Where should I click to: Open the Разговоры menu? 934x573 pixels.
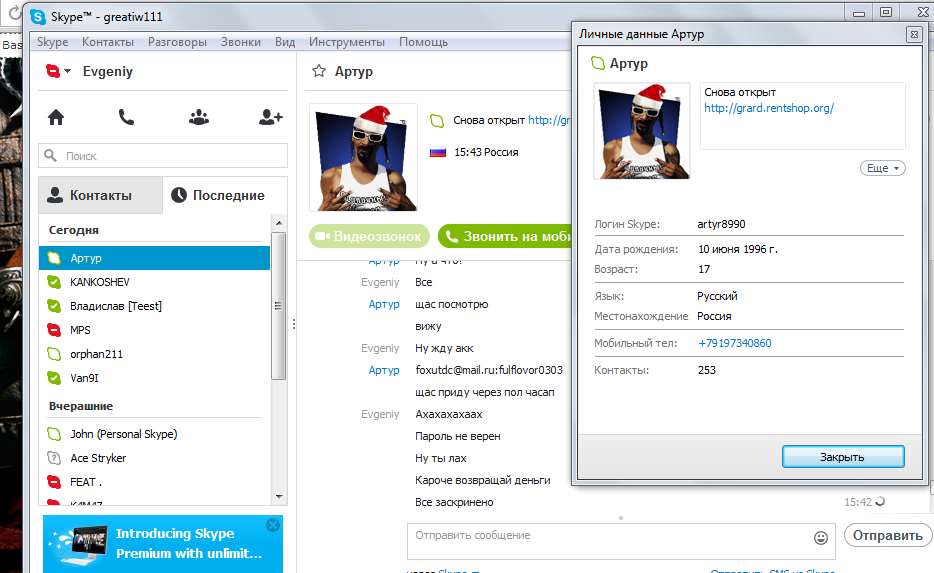[178, 42]
